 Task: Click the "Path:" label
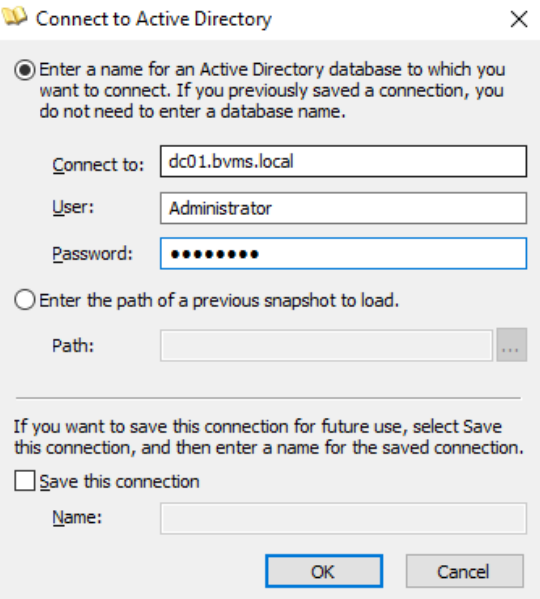pos(73,346)
